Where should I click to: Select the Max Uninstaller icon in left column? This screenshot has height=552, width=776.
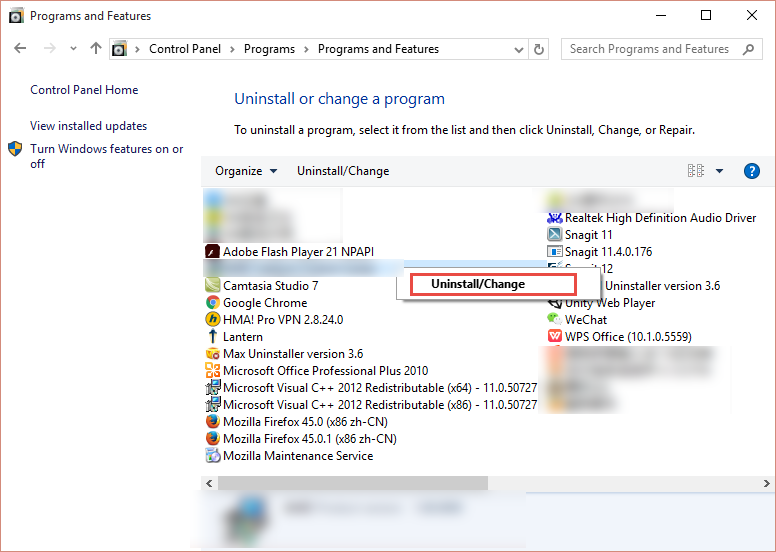click(x=212, y=353)
